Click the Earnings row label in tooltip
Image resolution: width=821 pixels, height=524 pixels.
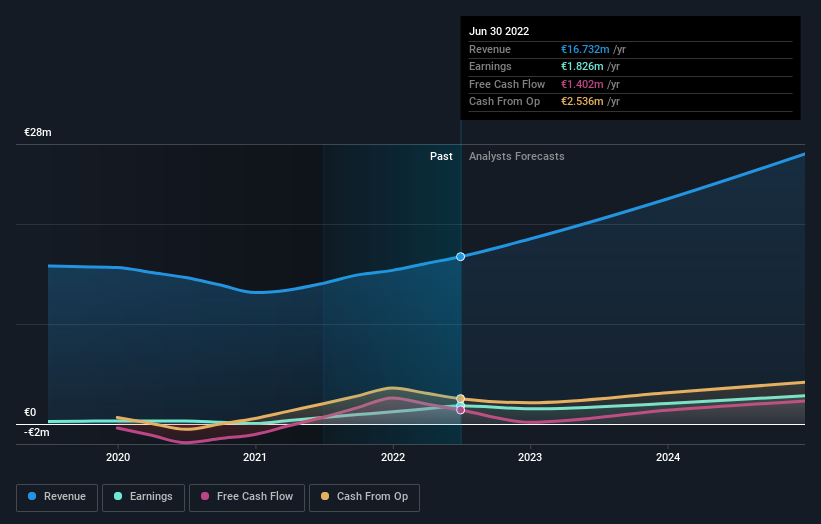click(x=490, y=66)
